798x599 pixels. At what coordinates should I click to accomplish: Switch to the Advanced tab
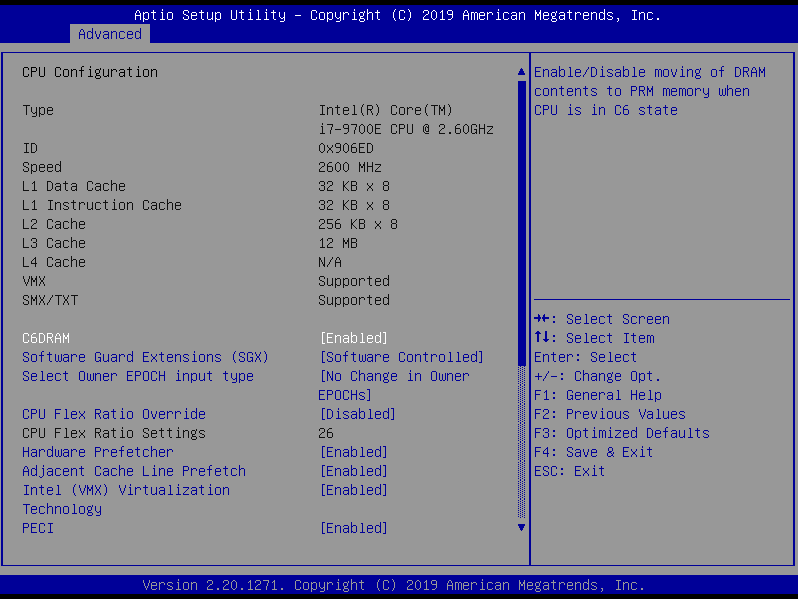(109, 34)
